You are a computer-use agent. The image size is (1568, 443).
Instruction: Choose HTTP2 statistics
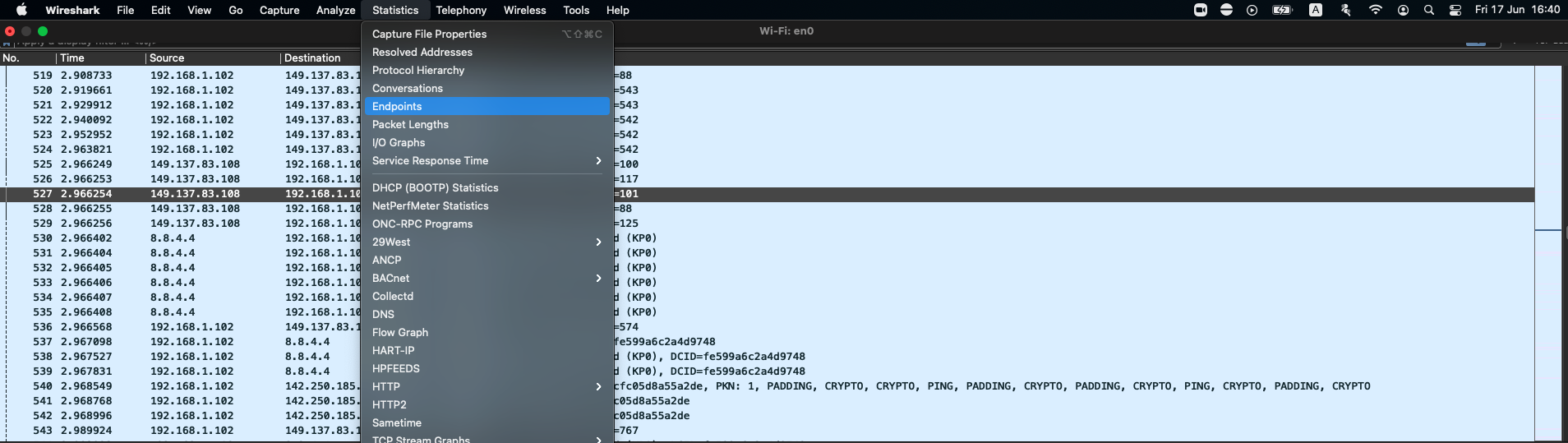point(487,404)
